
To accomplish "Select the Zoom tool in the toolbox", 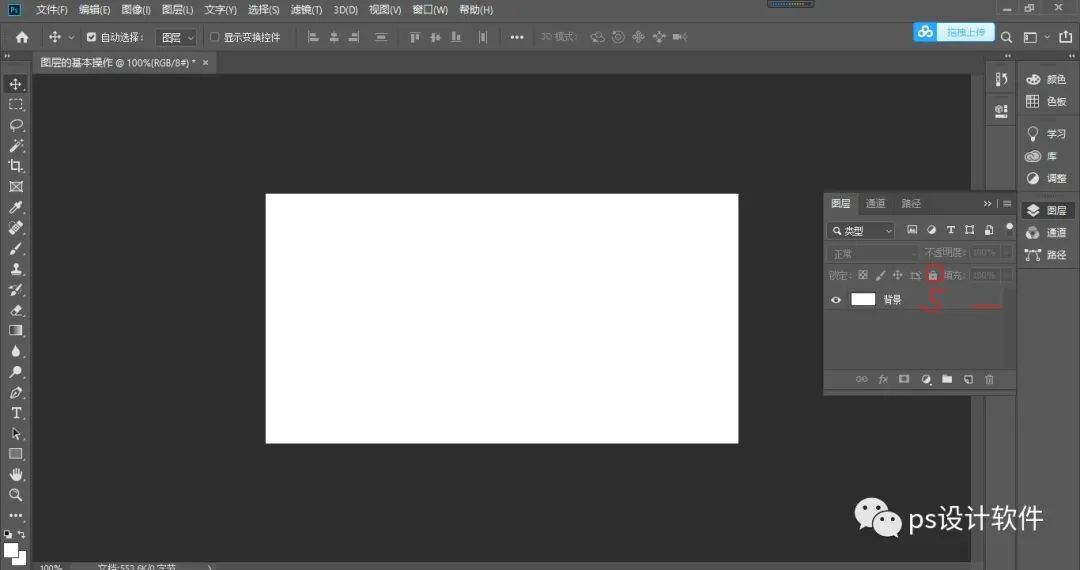I will [16, 495].
